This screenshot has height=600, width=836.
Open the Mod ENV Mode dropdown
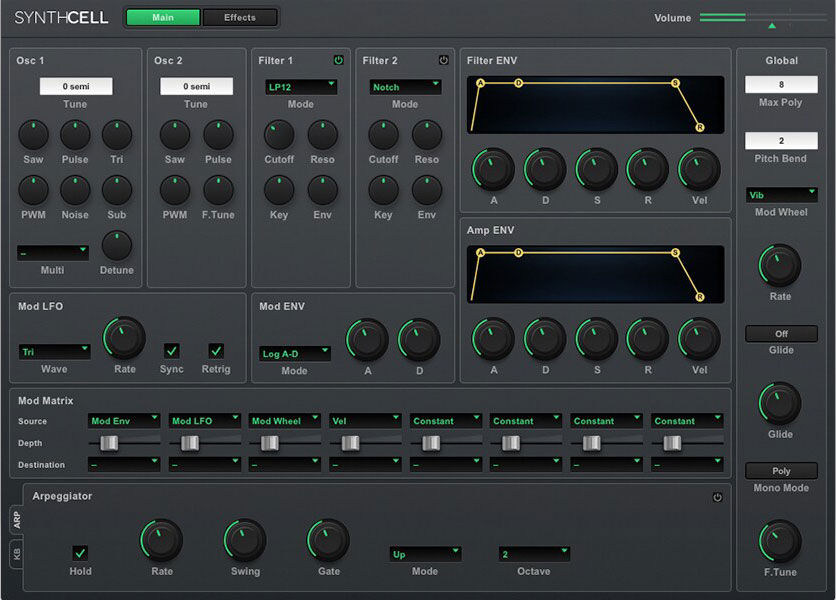(295, 354)
